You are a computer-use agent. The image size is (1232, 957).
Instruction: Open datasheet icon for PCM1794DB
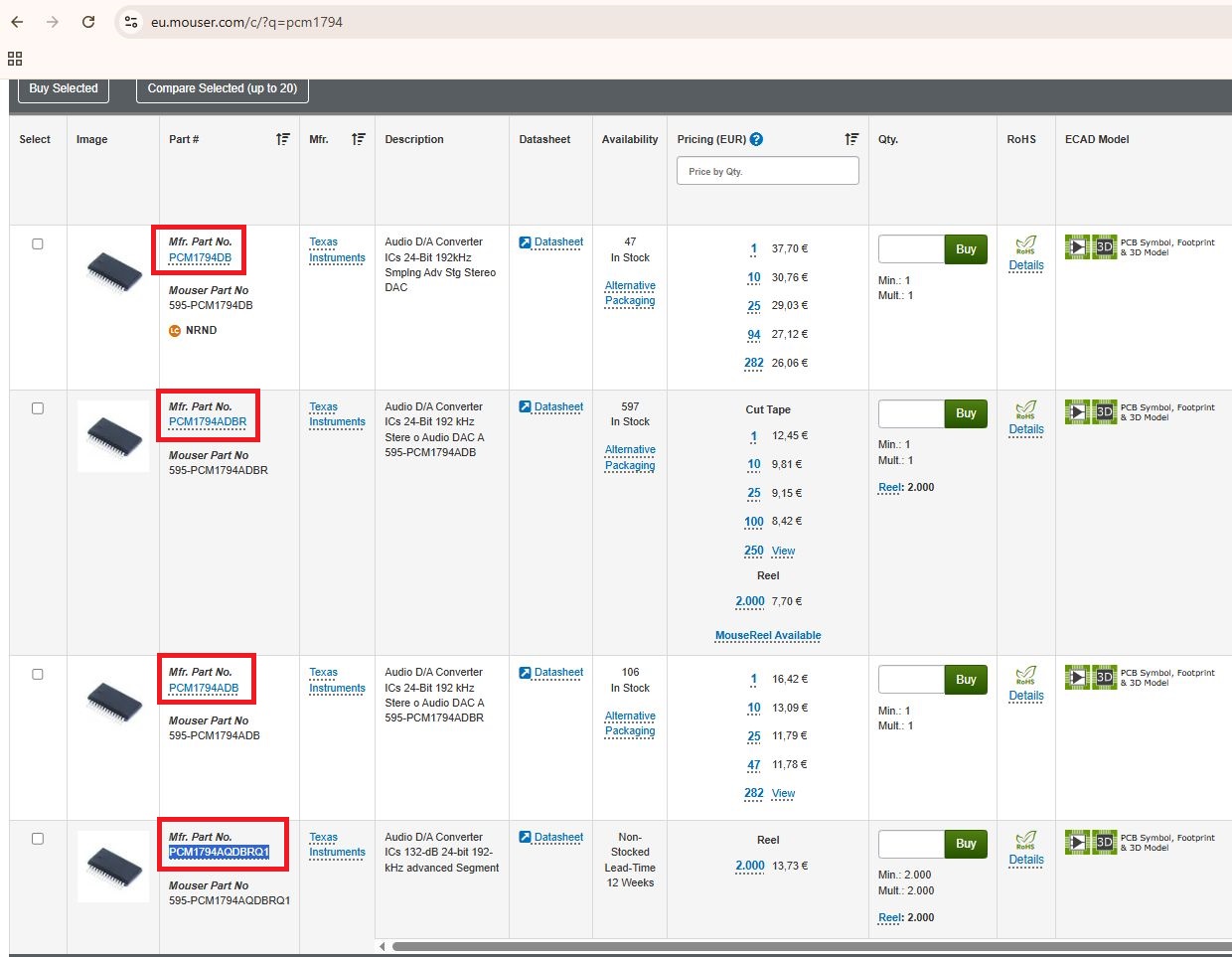click(x=526, y=241)
